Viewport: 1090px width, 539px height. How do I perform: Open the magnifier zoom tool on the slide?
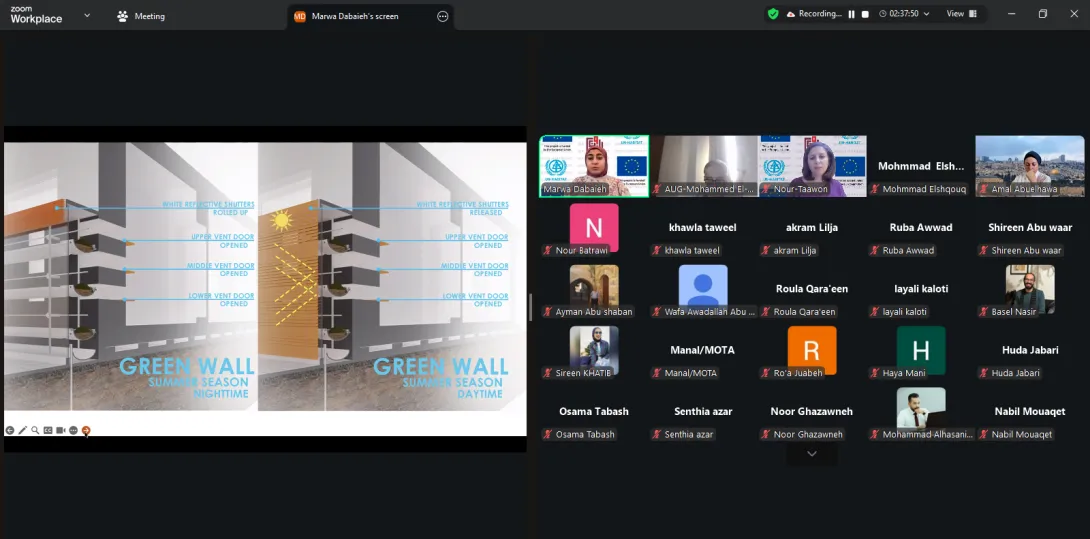point(35,431)
